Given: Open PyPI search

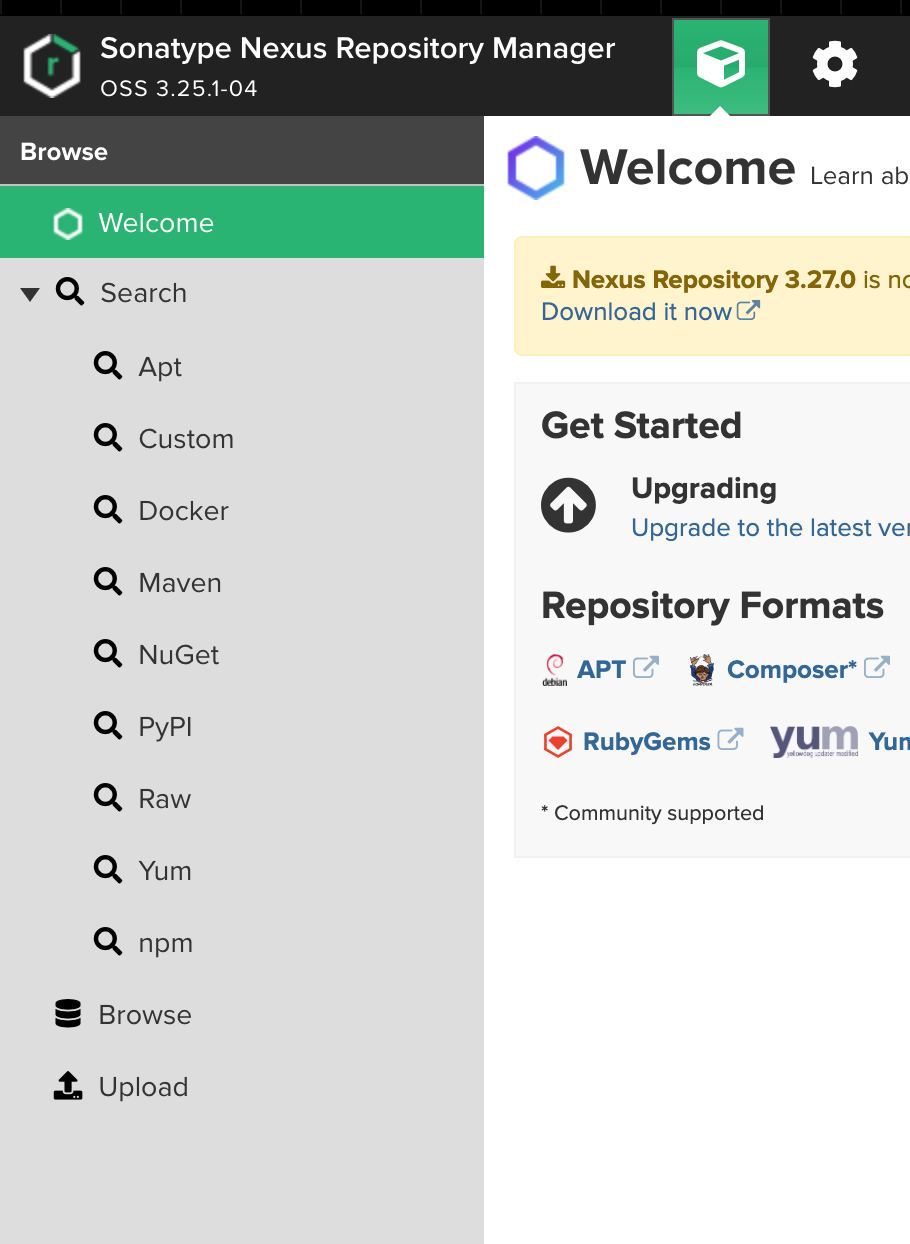Looking at the screenshot, I should [165, 727].
